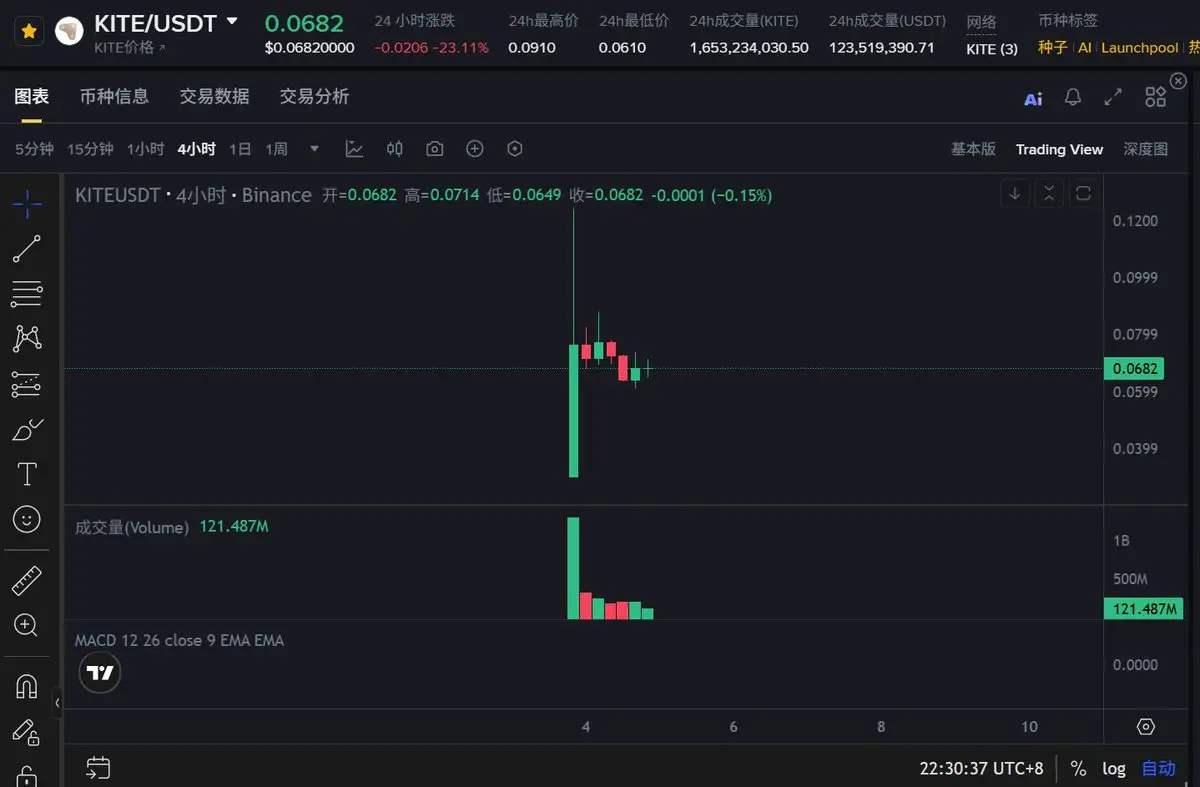
Task: Collapse the drawing toolbar side arrow
Action: [x=57, y=703]
